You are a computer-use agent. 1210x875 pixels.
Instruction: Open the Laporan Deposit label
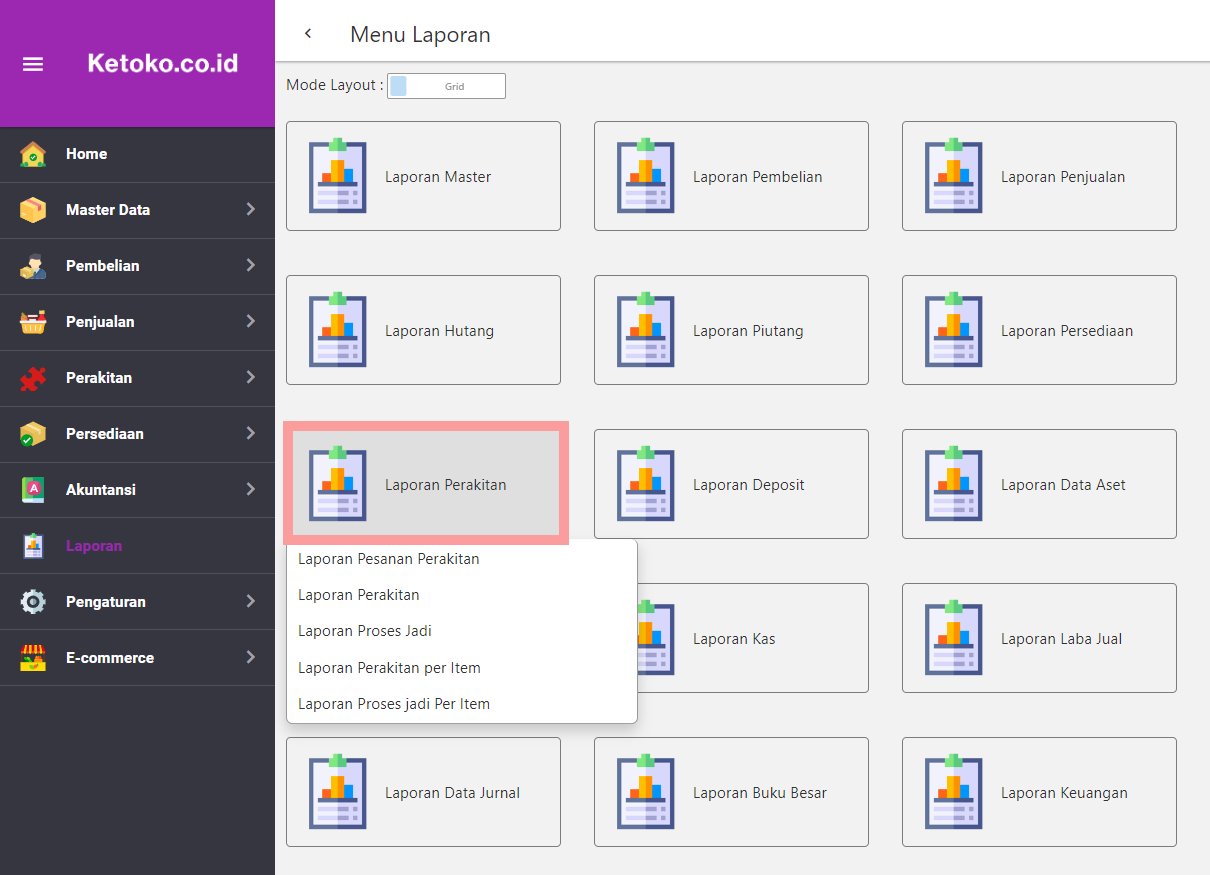749,485
